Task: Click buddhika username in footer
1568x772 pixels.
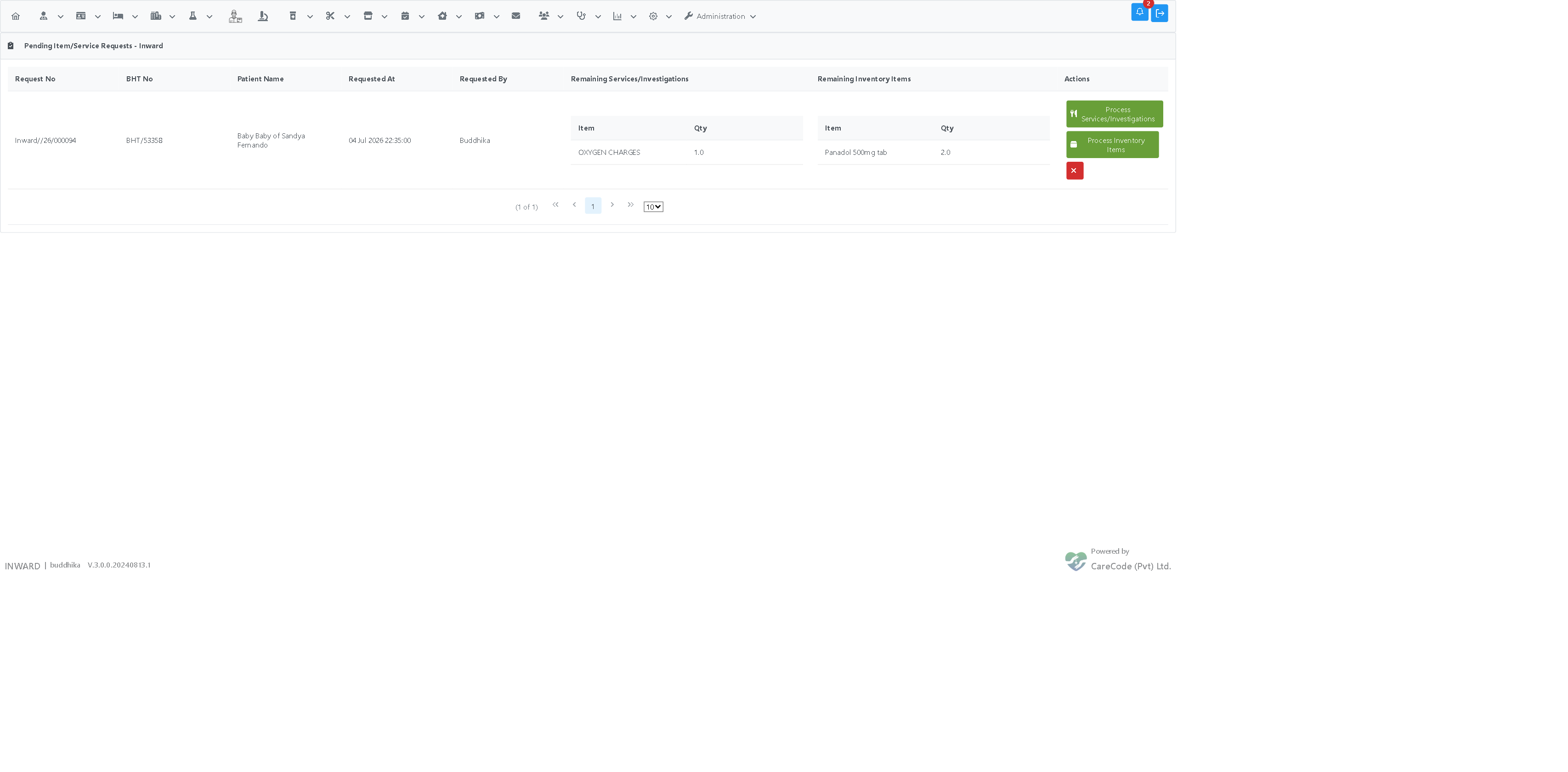Action: pos(65,565)
